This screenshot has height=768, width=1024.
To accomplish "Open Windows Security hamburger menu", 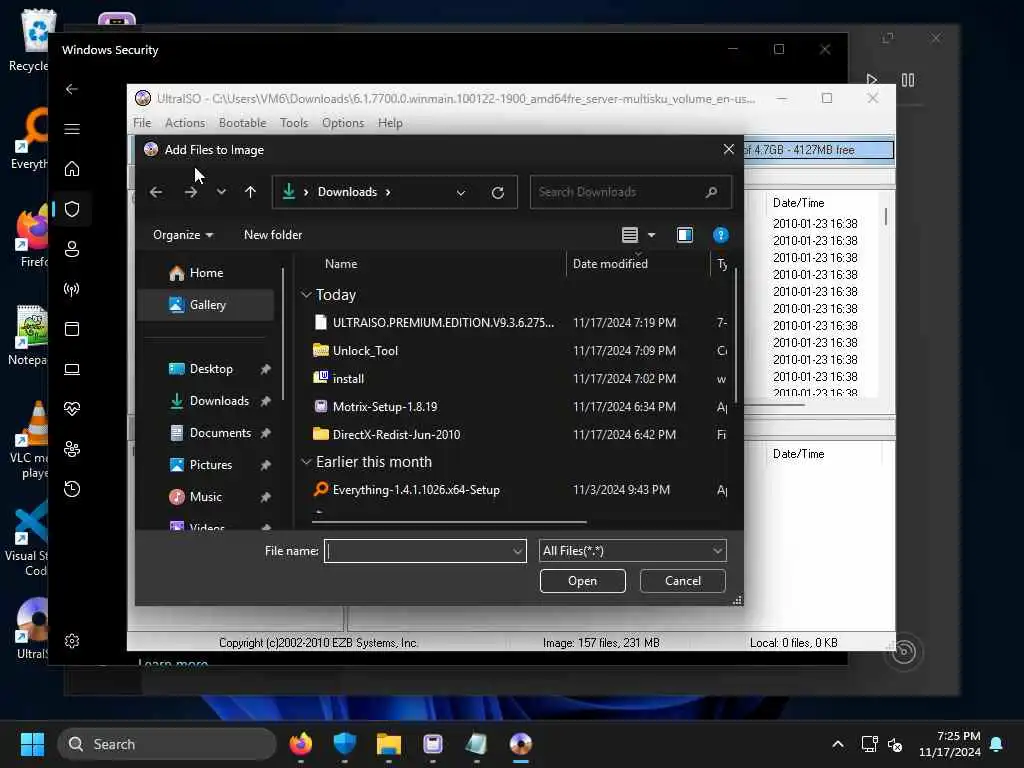I will 72,129.
